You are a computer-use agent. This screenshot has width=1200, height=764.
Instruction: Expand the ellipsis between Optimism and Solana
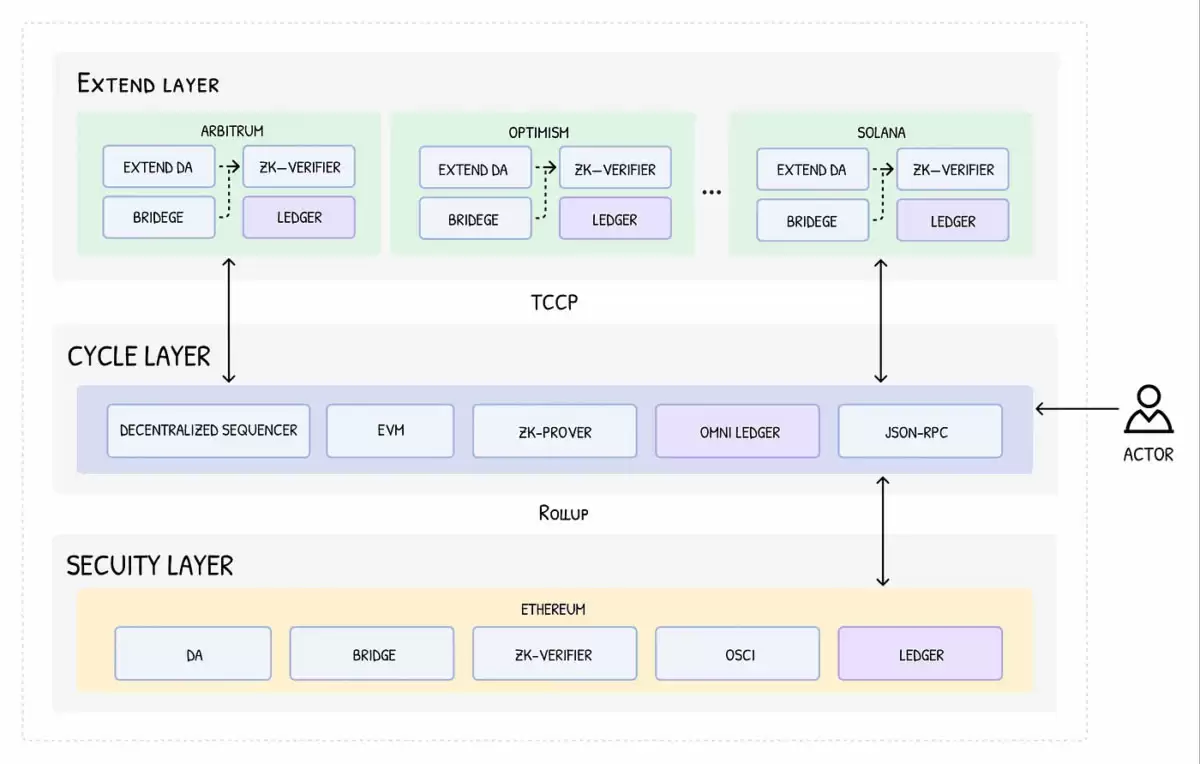[712, 190]
